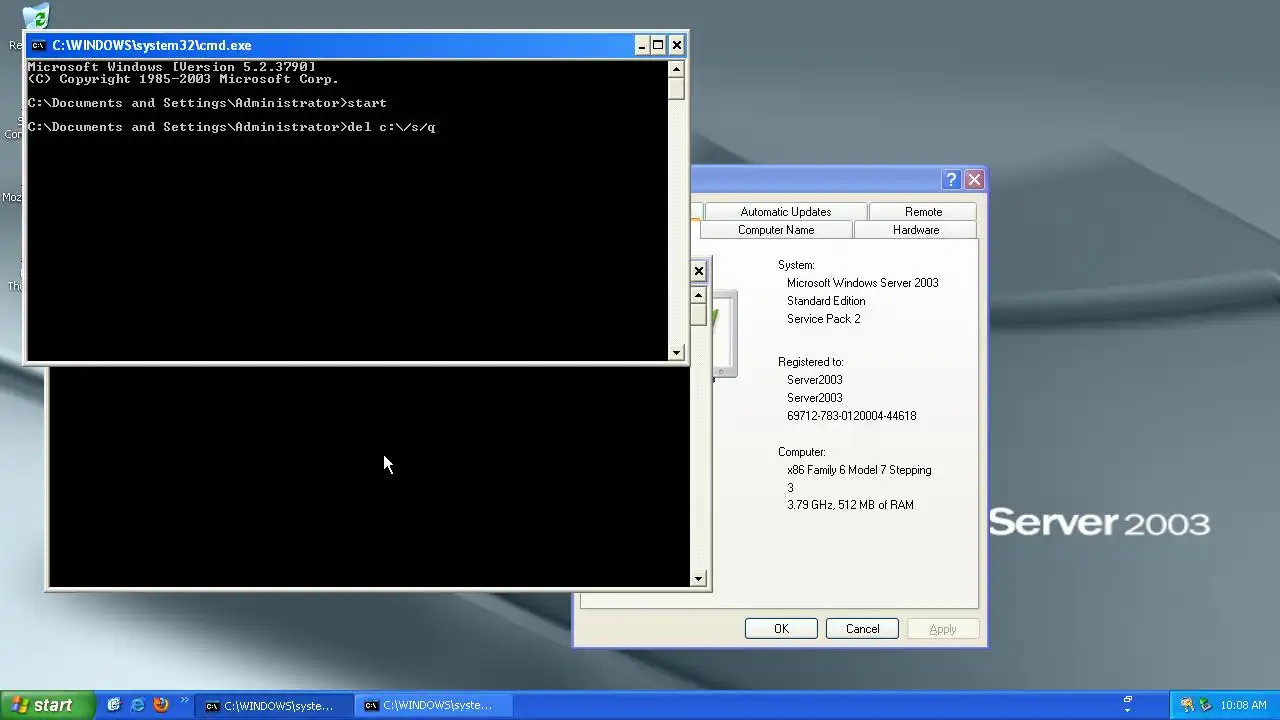The width and height of the screenshot is (1280, 720).
Task: Switch to the Automatic Updates tab
Action: [x=785, y=212]
